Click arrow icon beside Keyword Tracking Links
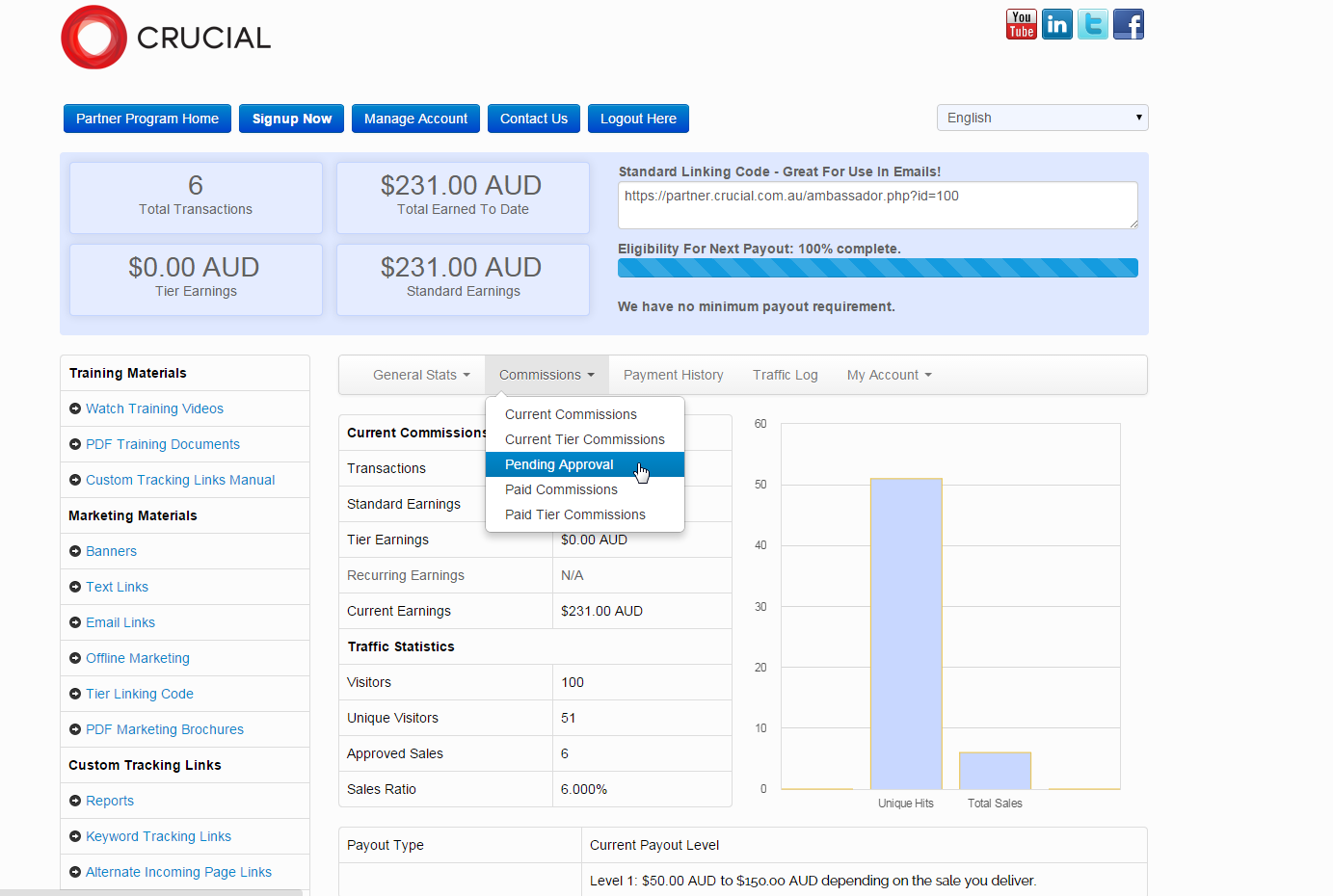1333x896 pixels. point(75,836)
